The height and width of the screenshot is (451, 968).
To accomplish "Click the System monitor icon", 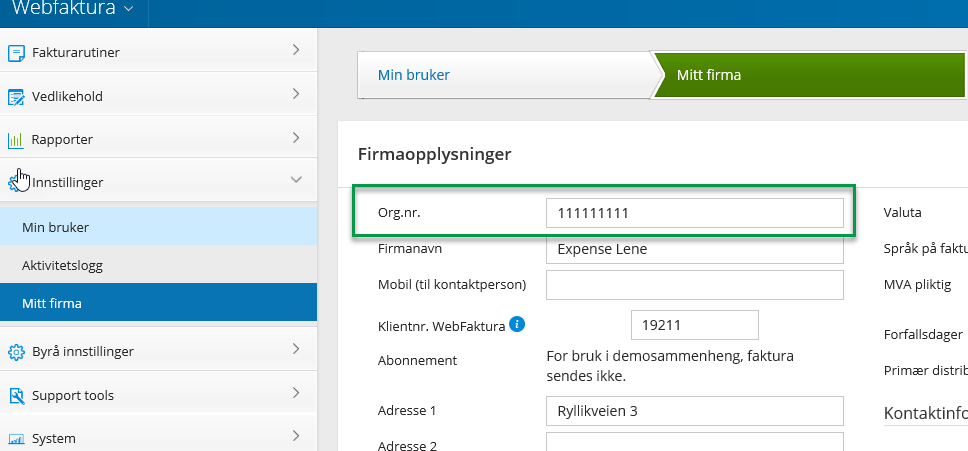I will [x=16, y=439].
